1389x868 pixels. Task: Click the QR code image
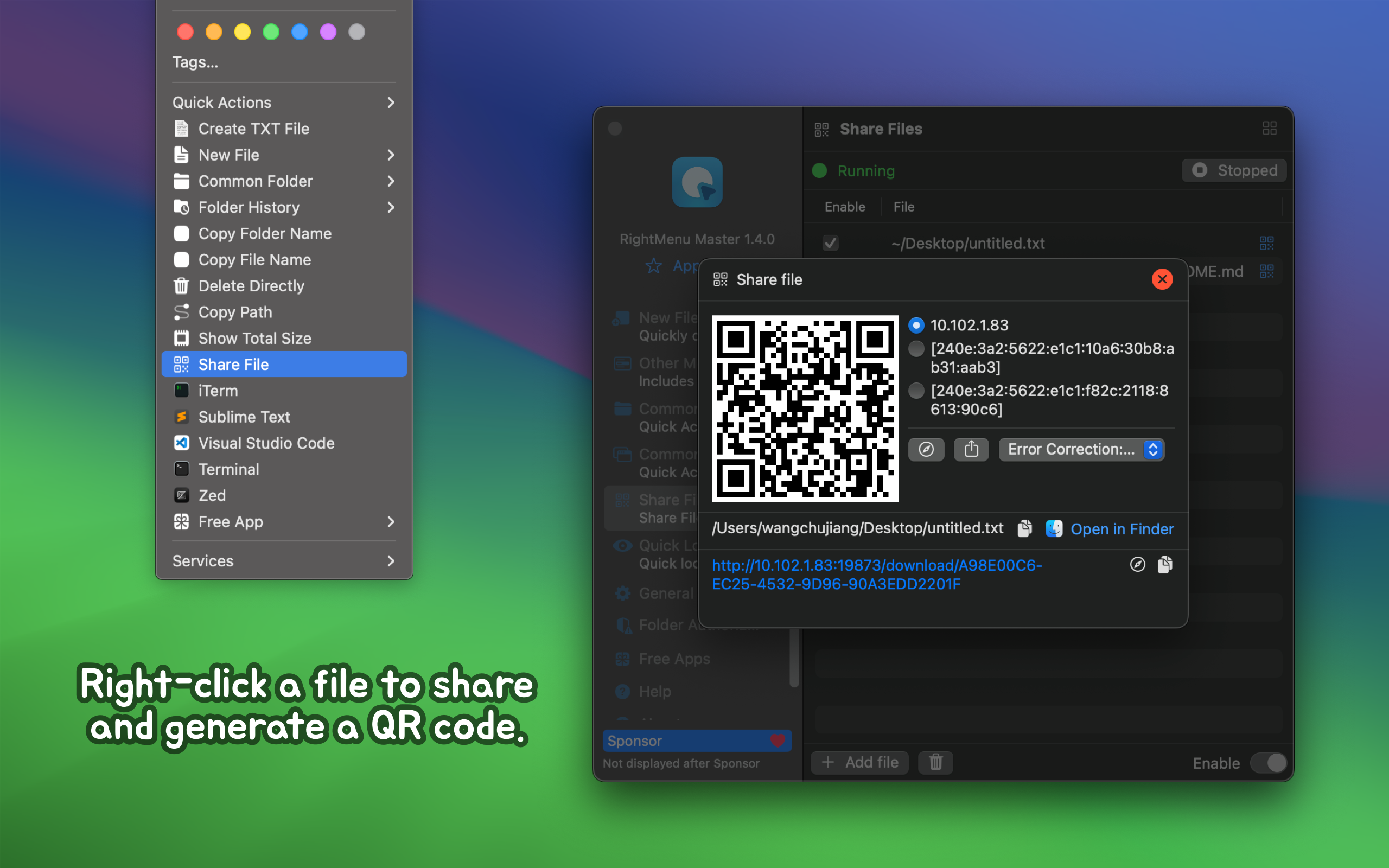[805, 409]
